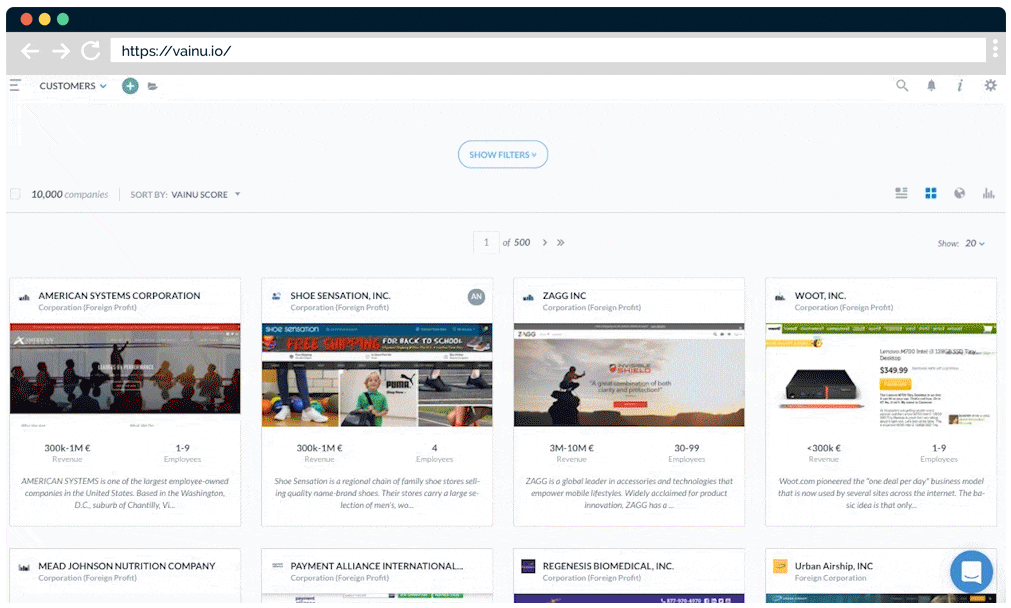
Task: Open the chat support bubble
Action: (x=970, y=572)
